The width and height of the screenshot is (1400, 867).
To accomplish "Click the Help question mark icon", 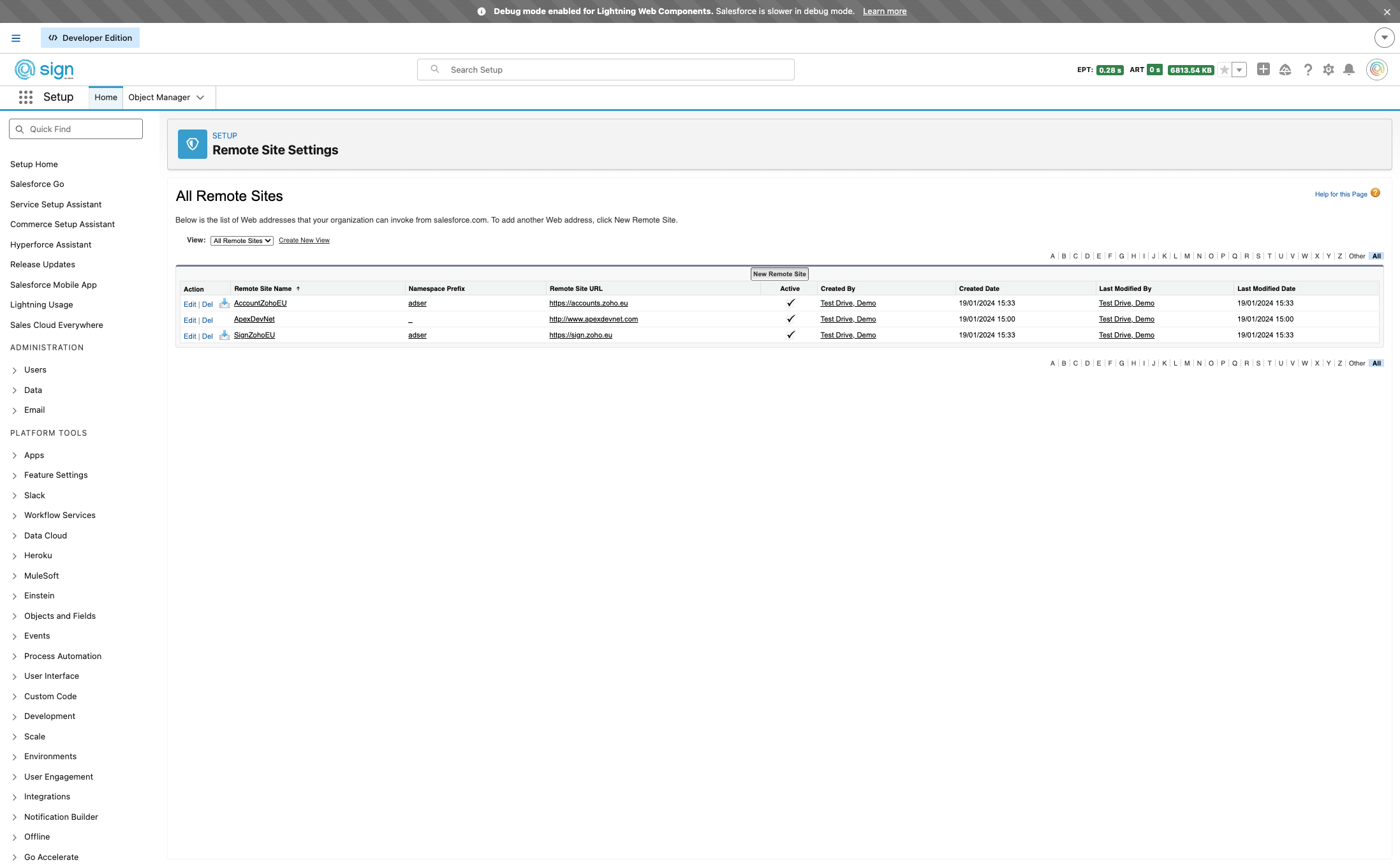I will coord(1308,70).
